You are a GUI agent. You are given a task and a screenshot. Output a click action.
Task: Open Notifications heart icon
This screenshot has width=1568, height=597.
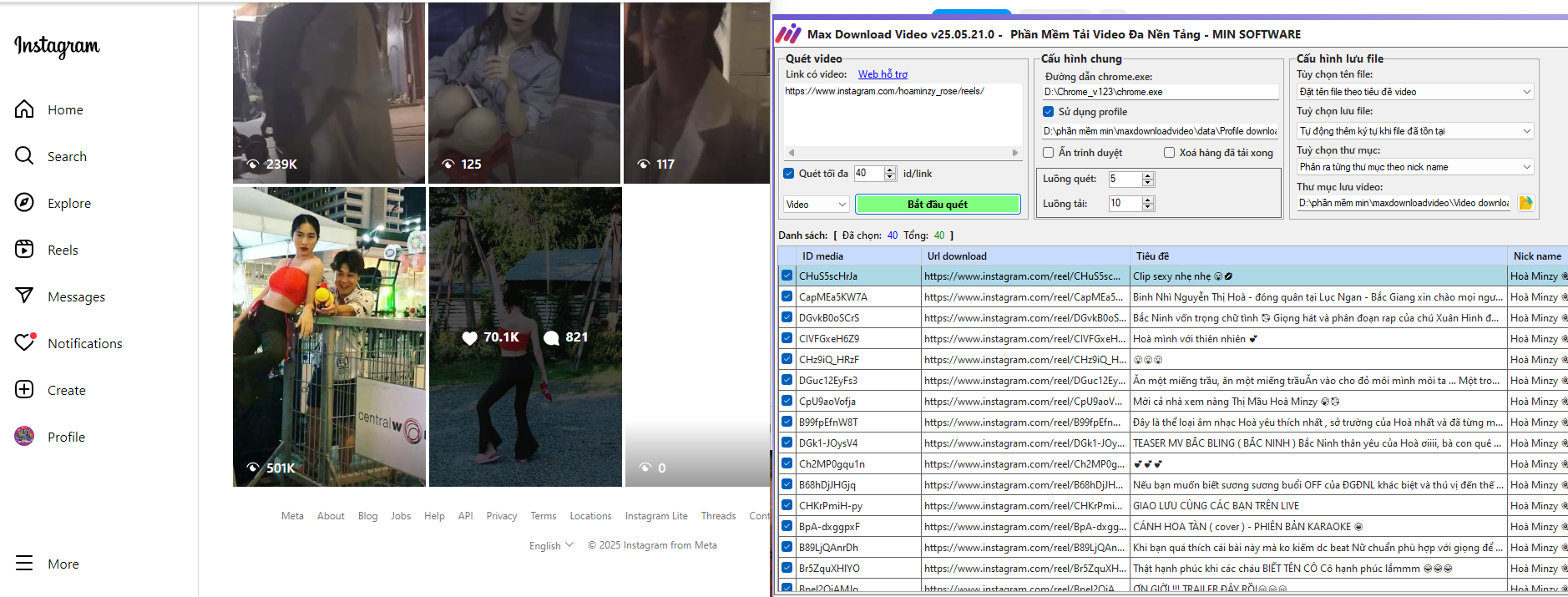[x=24, y=343]
